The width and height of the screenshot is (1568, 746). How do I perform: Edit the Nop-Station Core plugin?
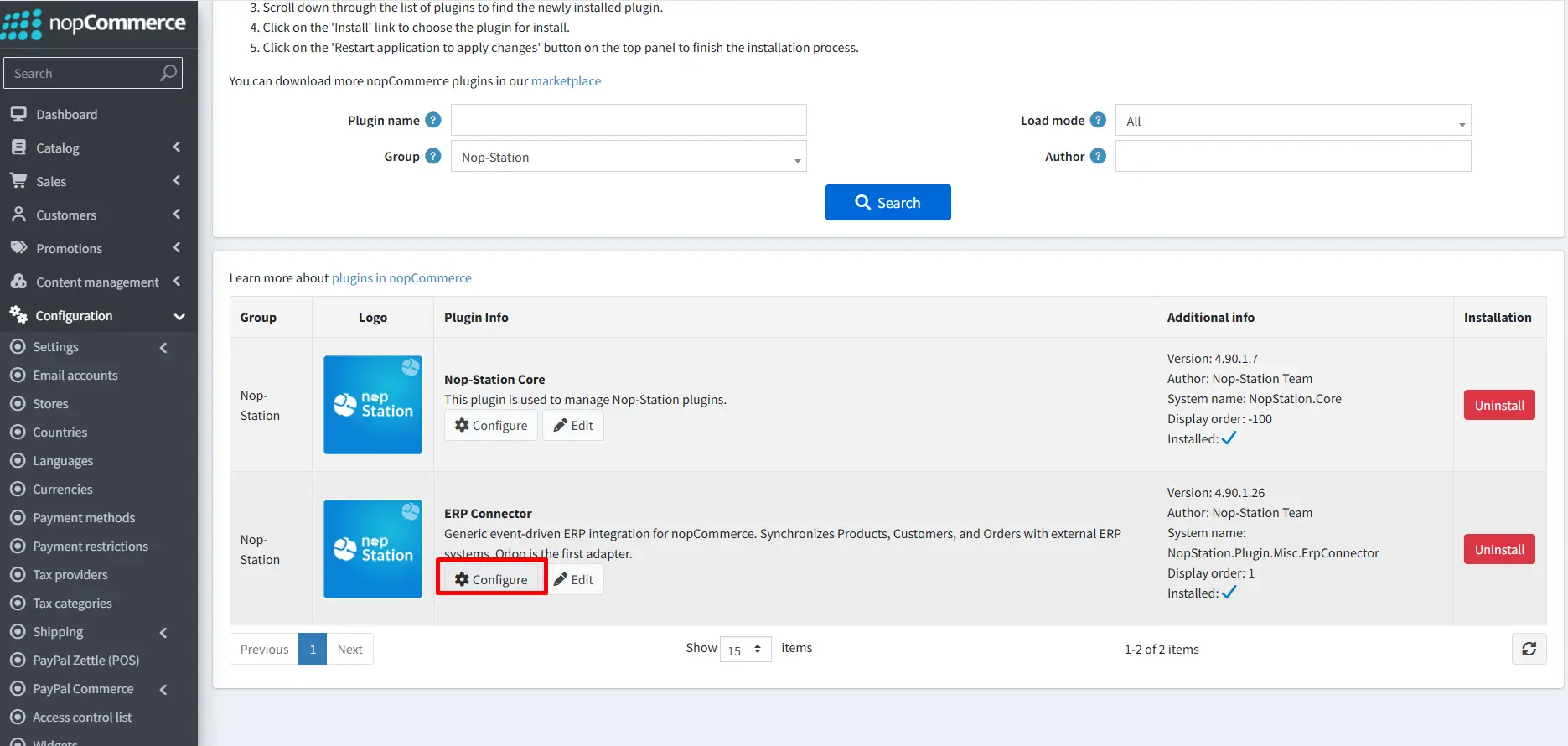573,425
